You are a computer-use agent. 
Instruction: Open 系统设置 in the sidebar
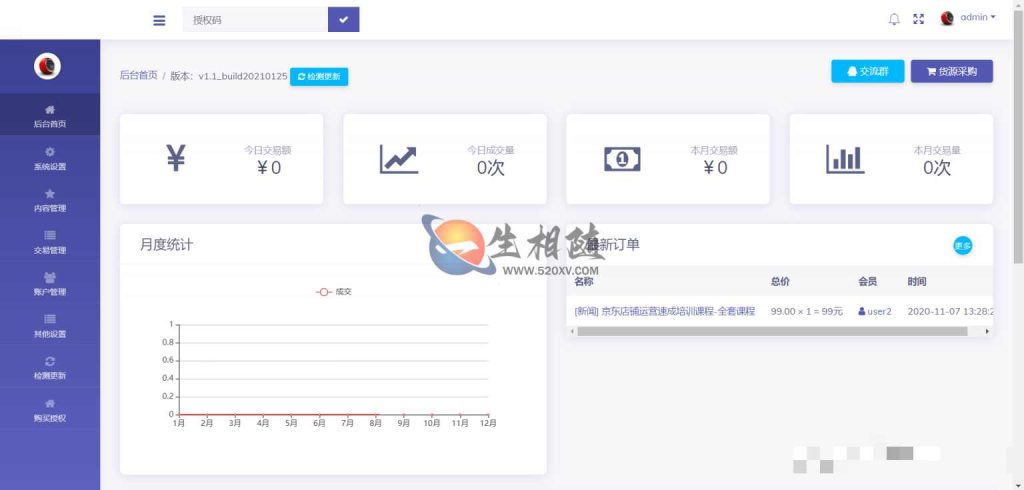coord(50,159)
